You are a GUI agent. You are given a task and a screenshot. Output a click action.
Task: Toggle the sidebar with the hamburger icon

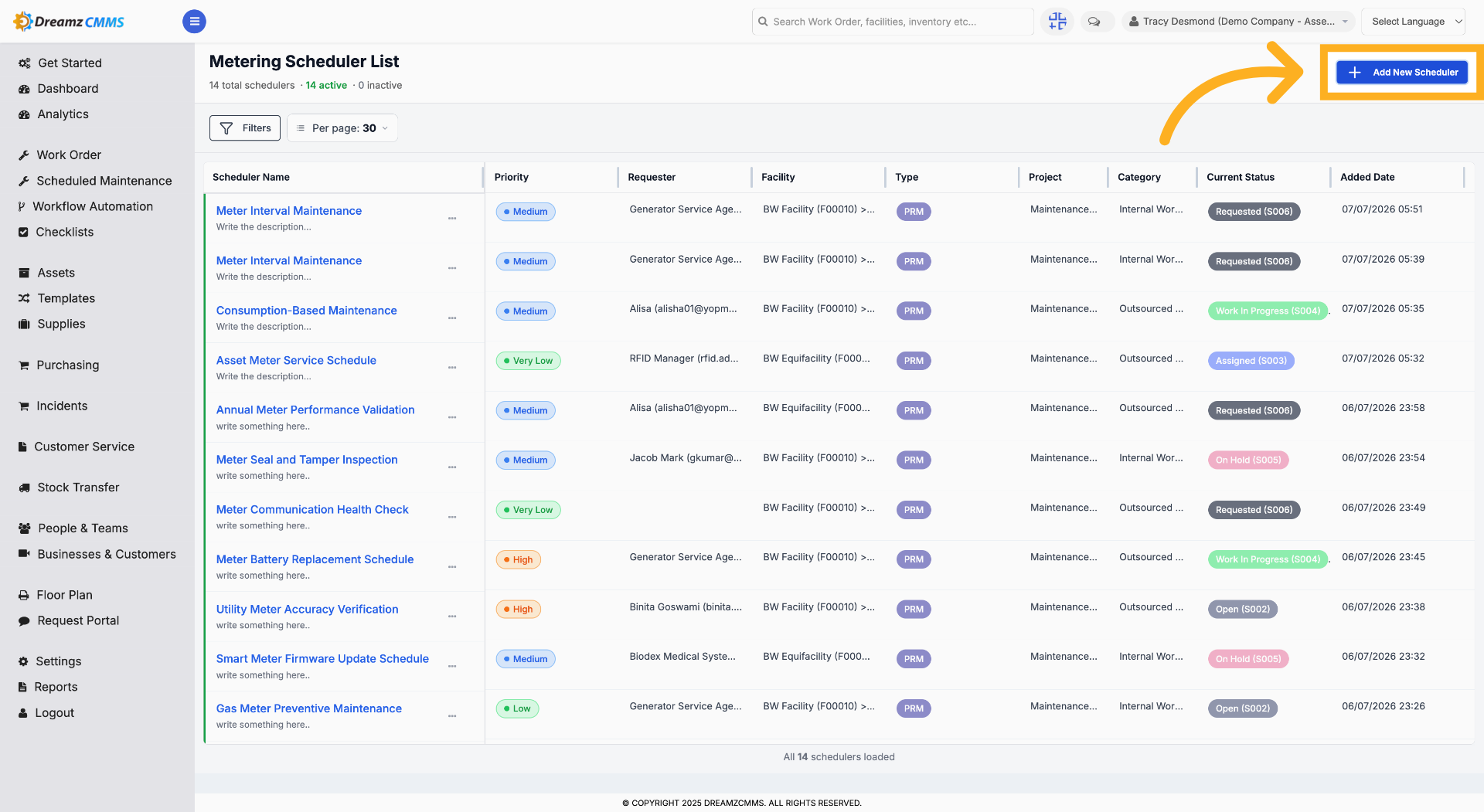tap(194, 22)
